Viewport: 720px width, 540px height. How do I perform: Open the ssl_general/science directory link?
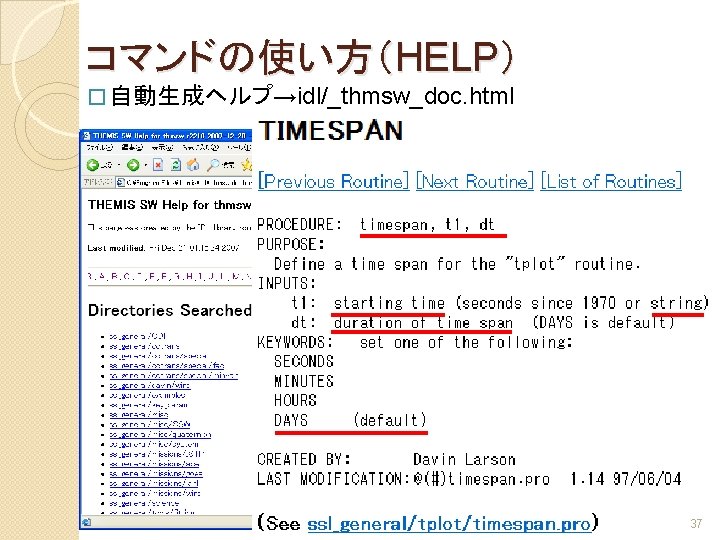click(x=144, y=503)
